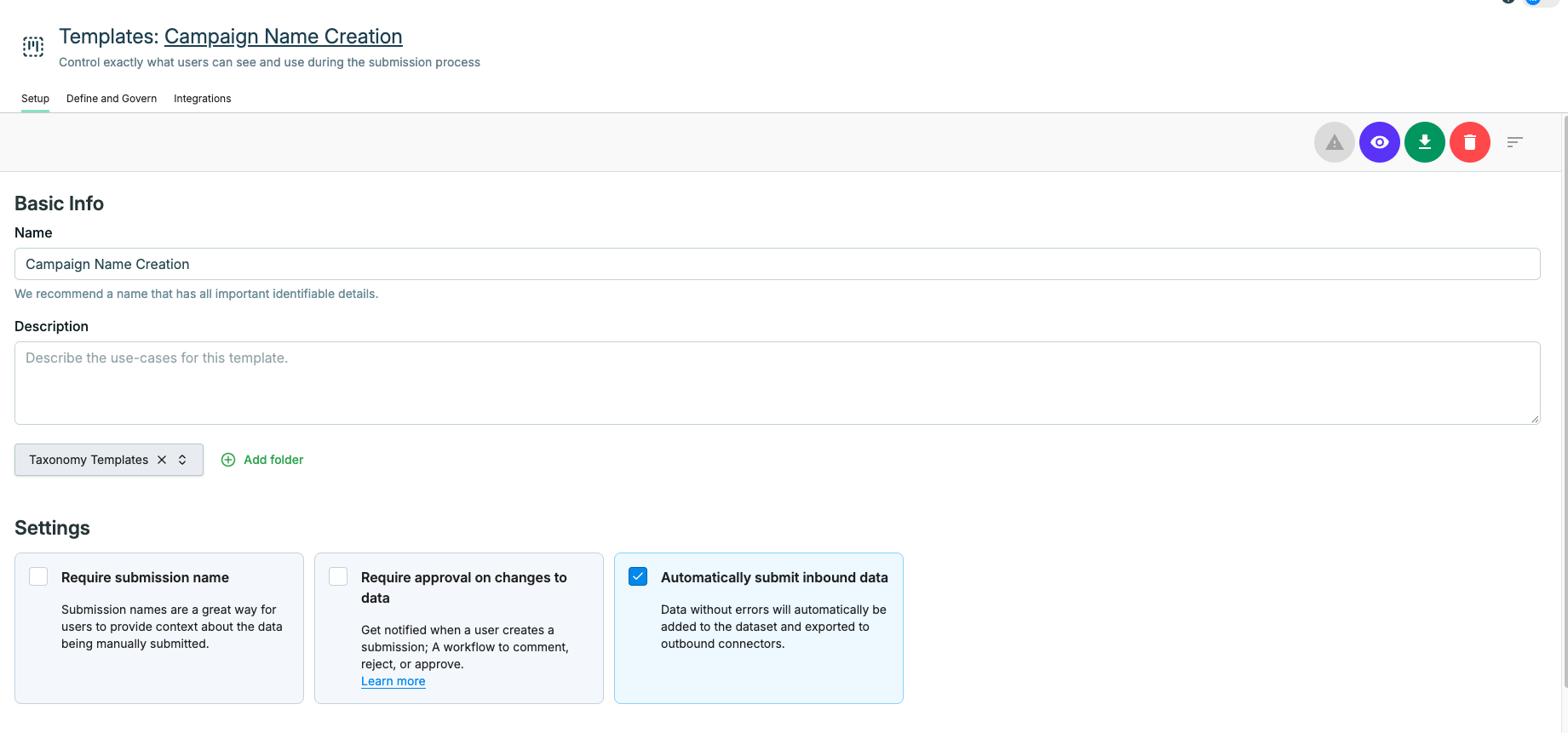Click the 'Submission names are a great way' description
Screen dimensions: 1568x733
coord(172,627)
